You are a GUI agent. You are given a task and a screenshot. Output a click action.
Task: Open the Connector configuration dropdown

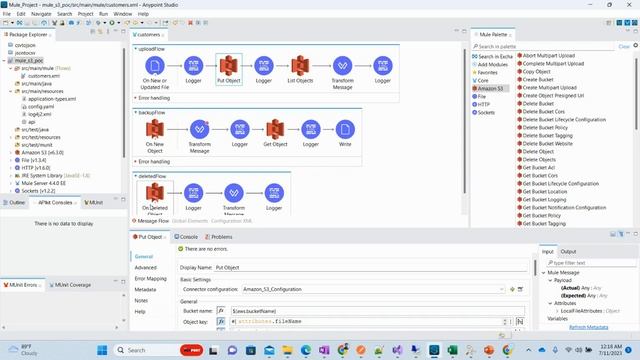pyautogui.click(x=501, y=289)
